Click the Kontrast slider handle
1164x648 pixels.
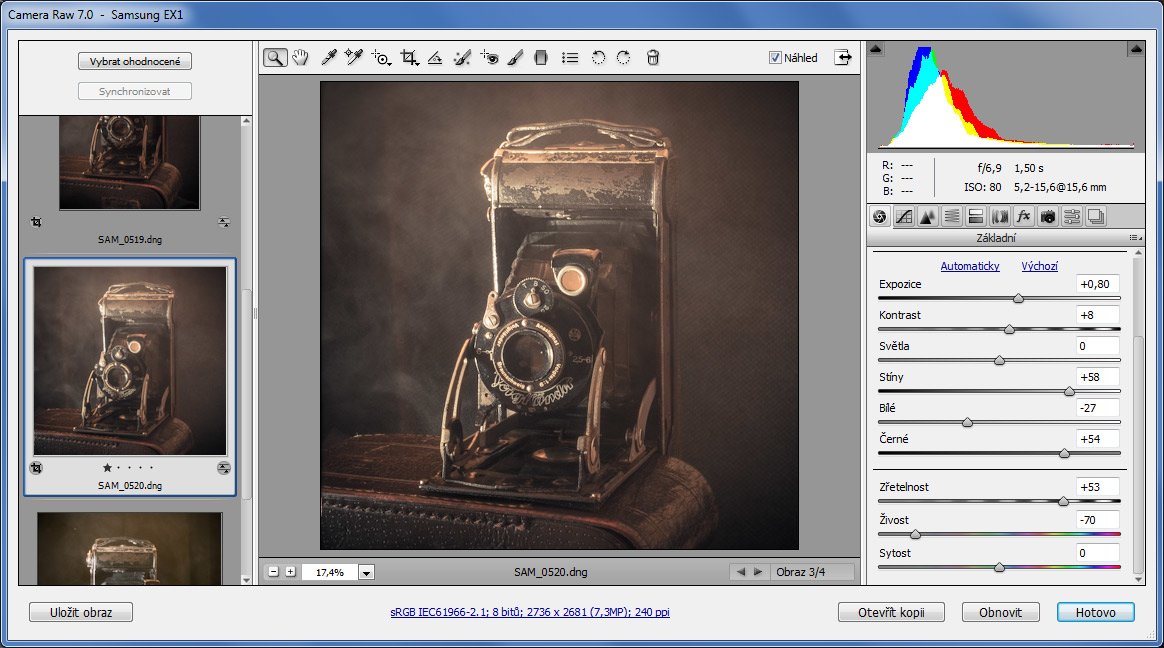1009,329
